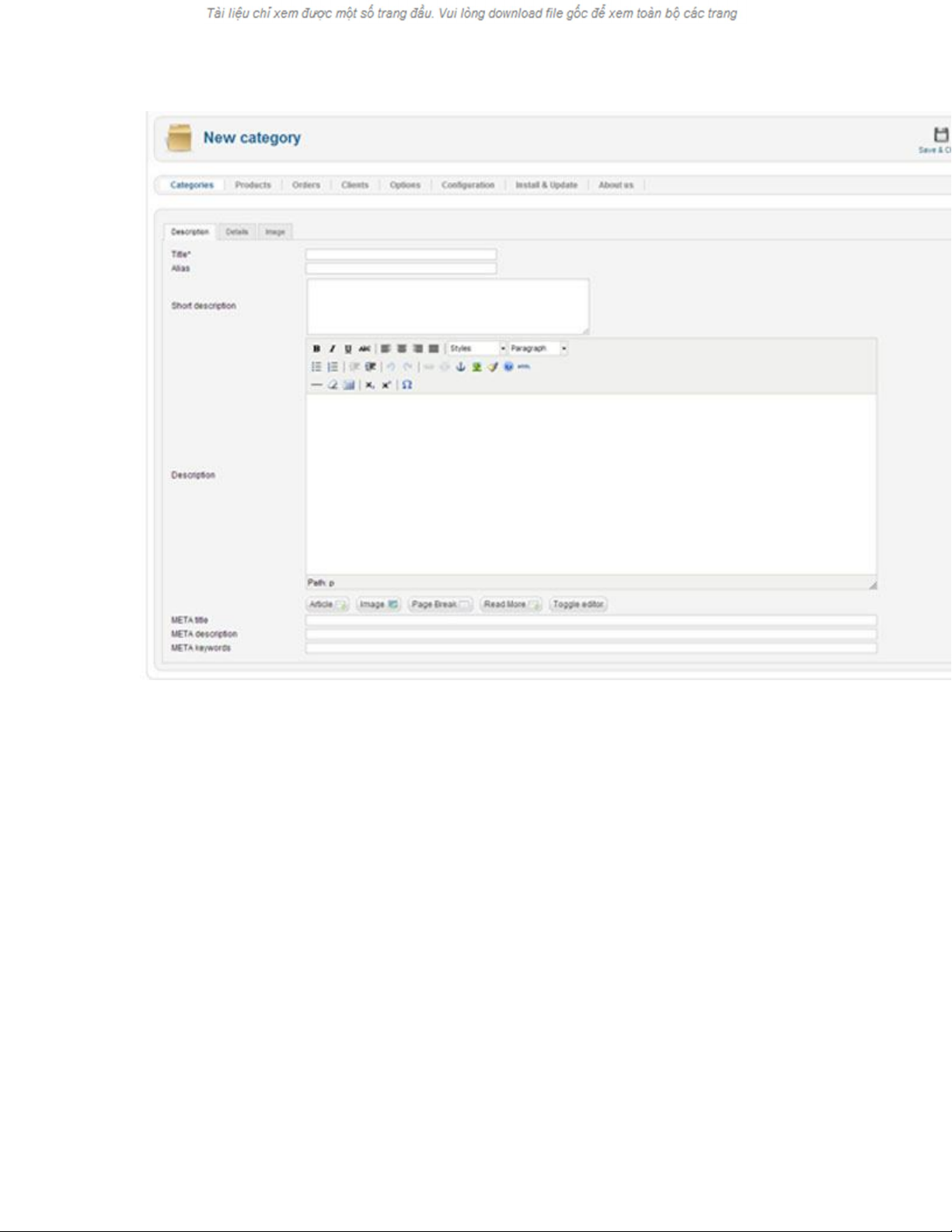
Task: Open the Paragraph format dropdown
Action: pos(538,349)
